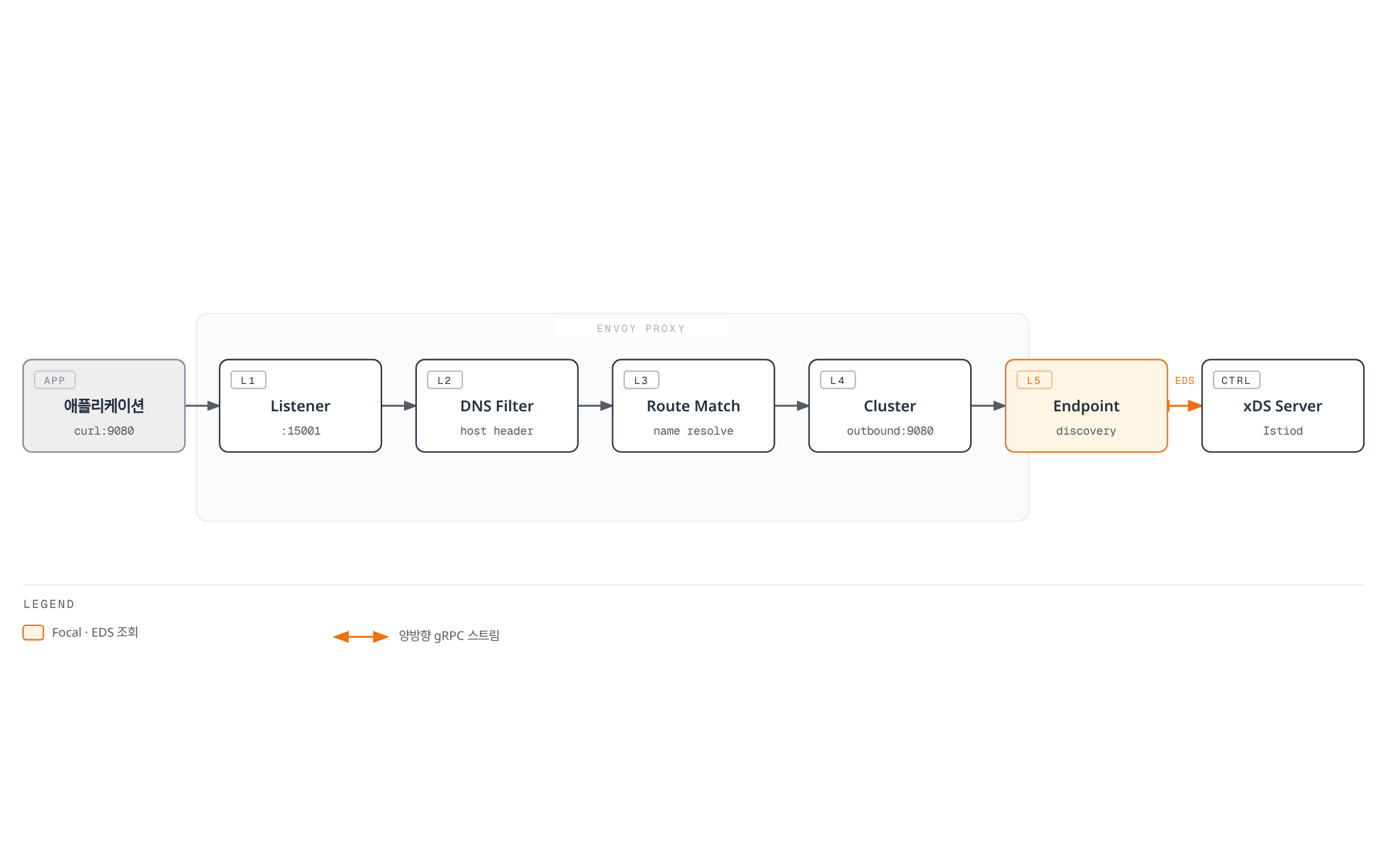
Task: Click the Focal EDS legend color swatch
Action: click(33, 633)
